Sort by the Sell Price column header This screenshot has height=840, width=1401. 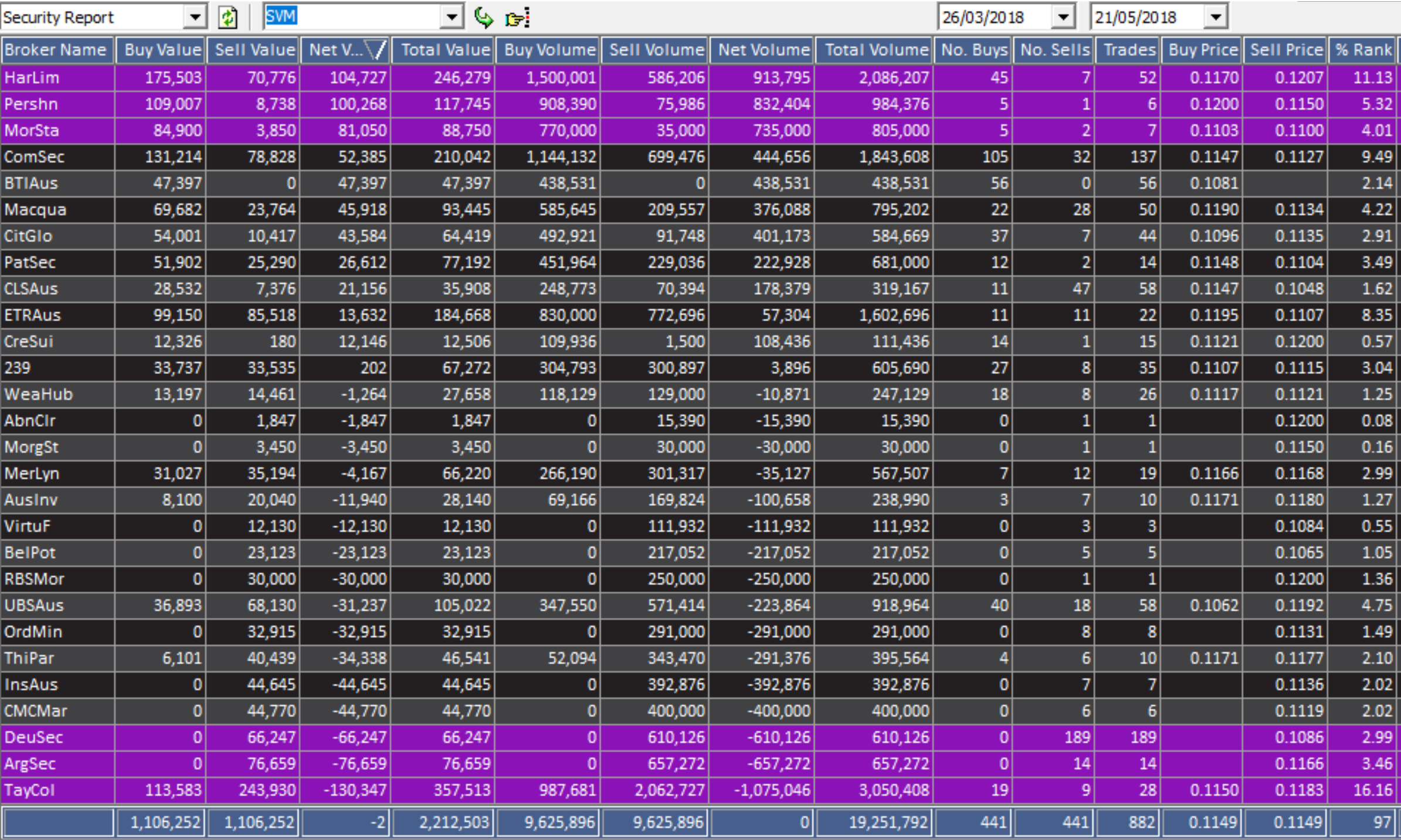click(1285, 50)
